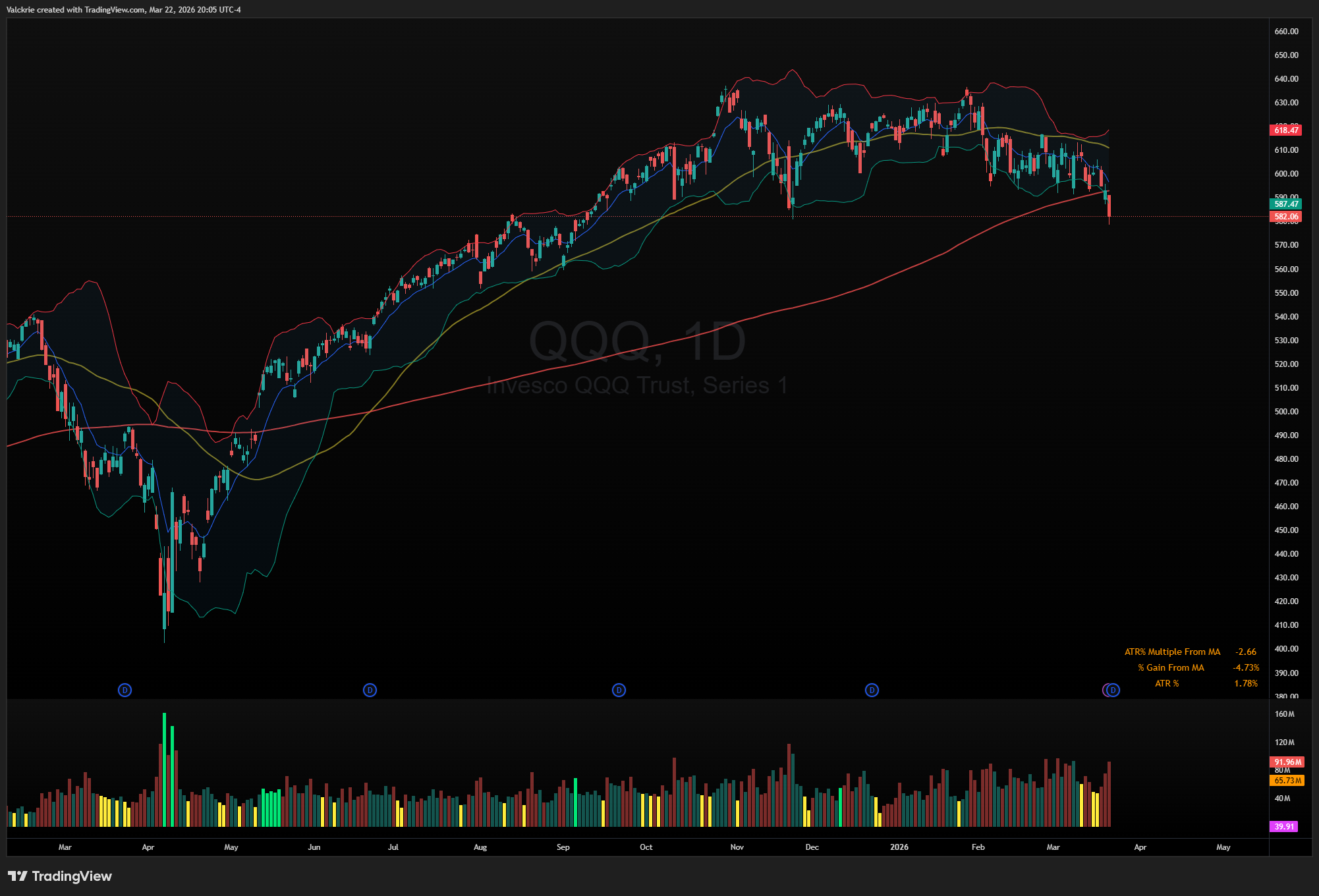
Task: Click the dividend marker between March and April 2025
Action: pos(125,690)
